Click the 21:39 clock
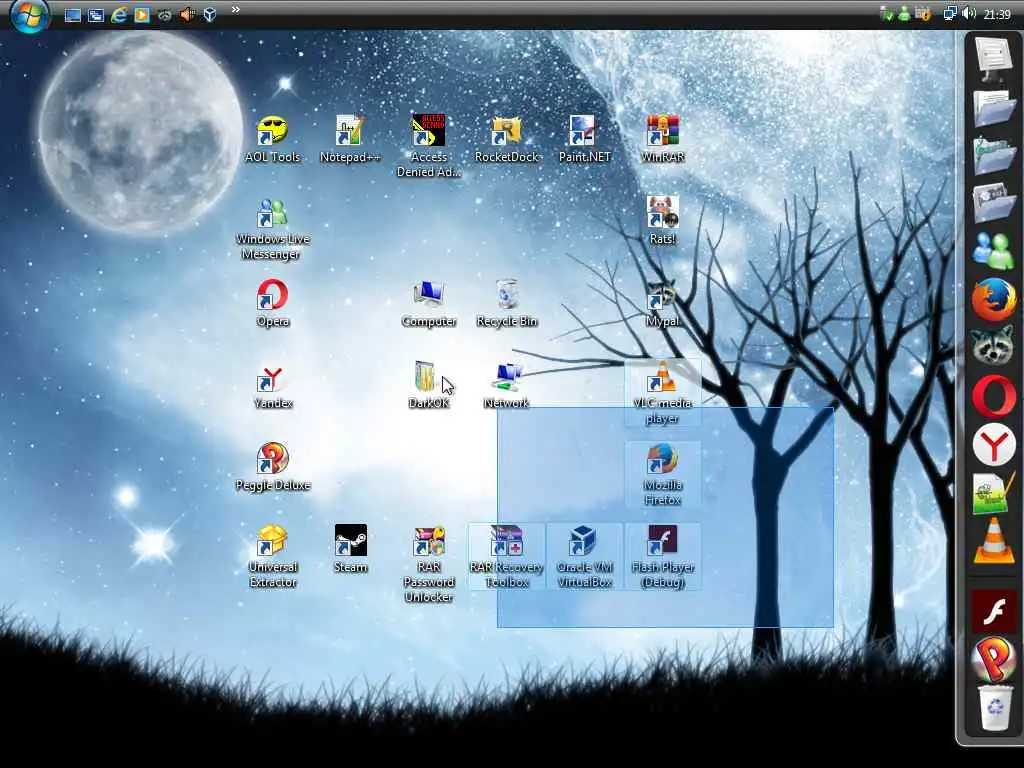 [x=997, y=14]
